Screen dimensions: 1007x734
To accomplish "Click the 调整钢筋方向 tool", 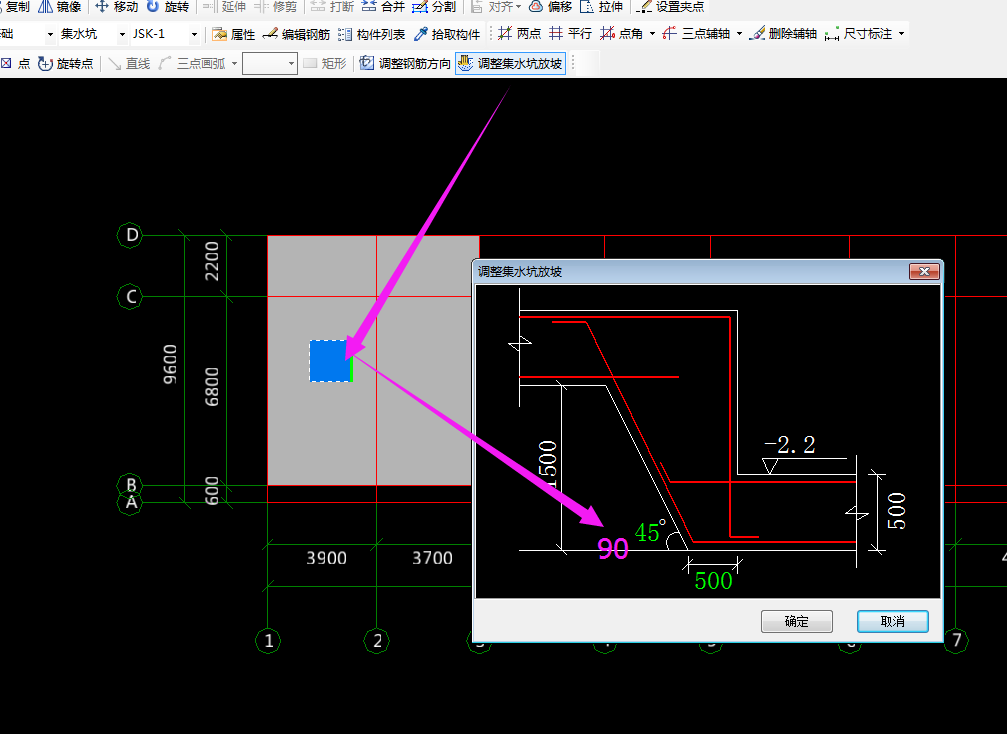I will tap(405, 64).
